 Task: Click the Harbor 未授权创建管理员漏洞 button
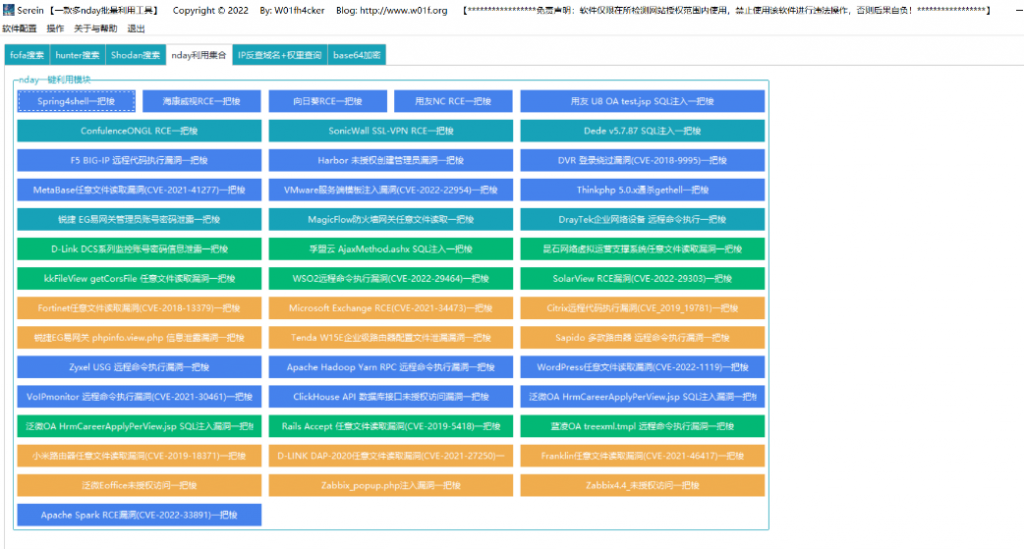[391, 160]
